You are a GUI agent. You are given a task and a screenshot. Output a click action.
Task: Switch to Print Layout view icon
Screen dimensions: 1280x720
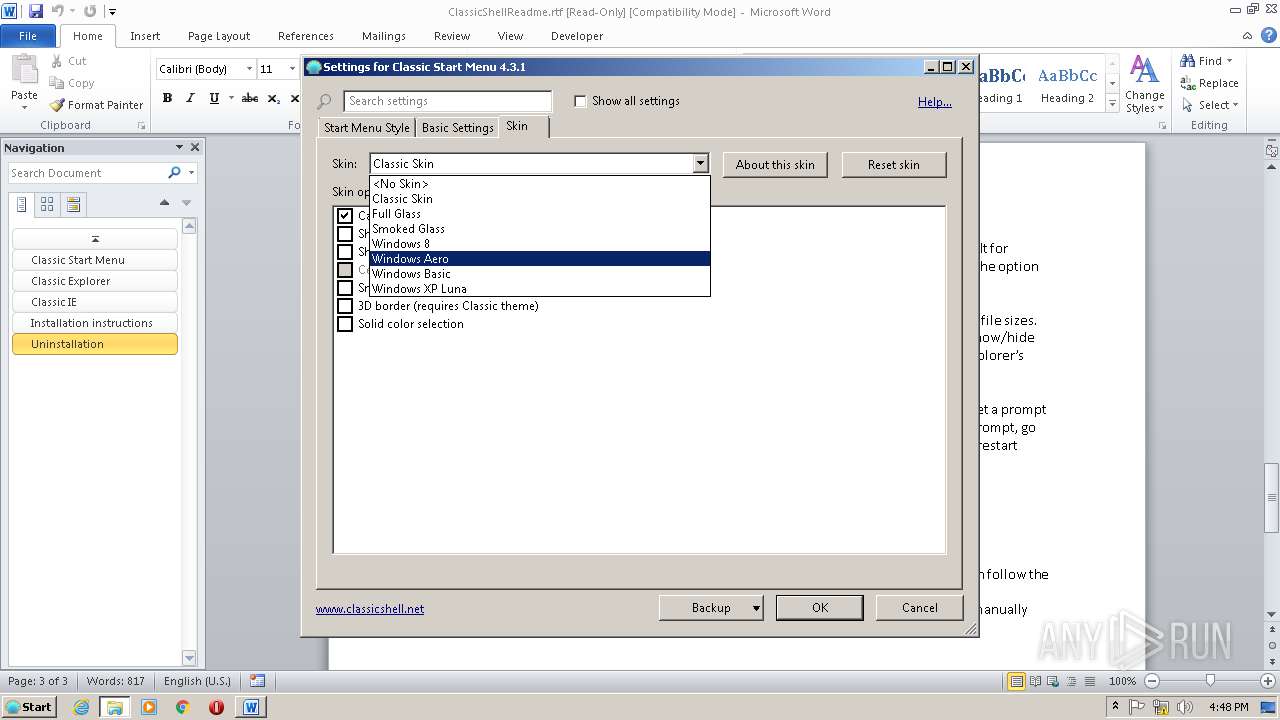(1016, 681)
